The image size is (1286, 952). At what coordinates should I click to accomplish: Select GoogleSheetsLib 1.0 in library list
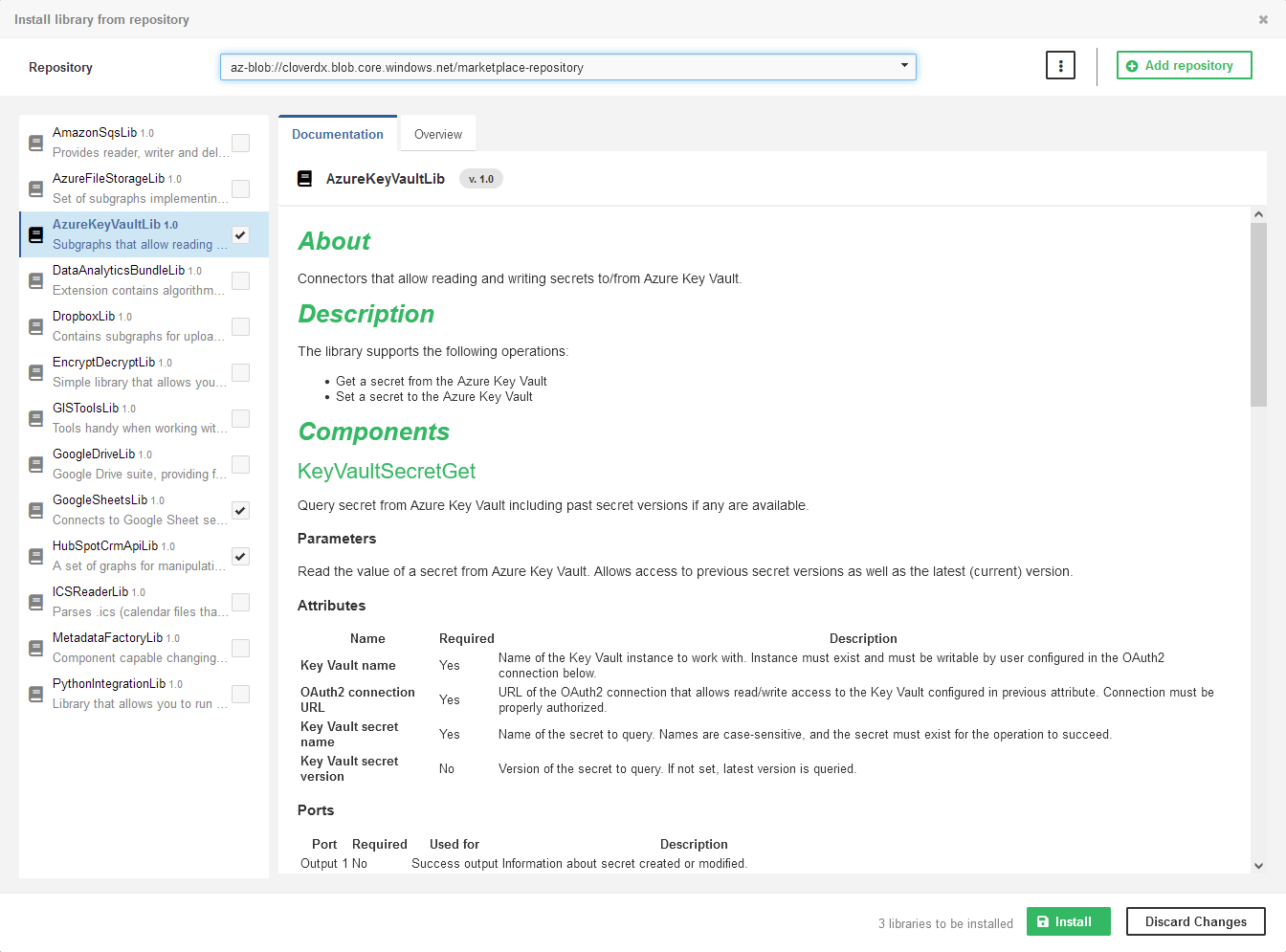[144, 510]
